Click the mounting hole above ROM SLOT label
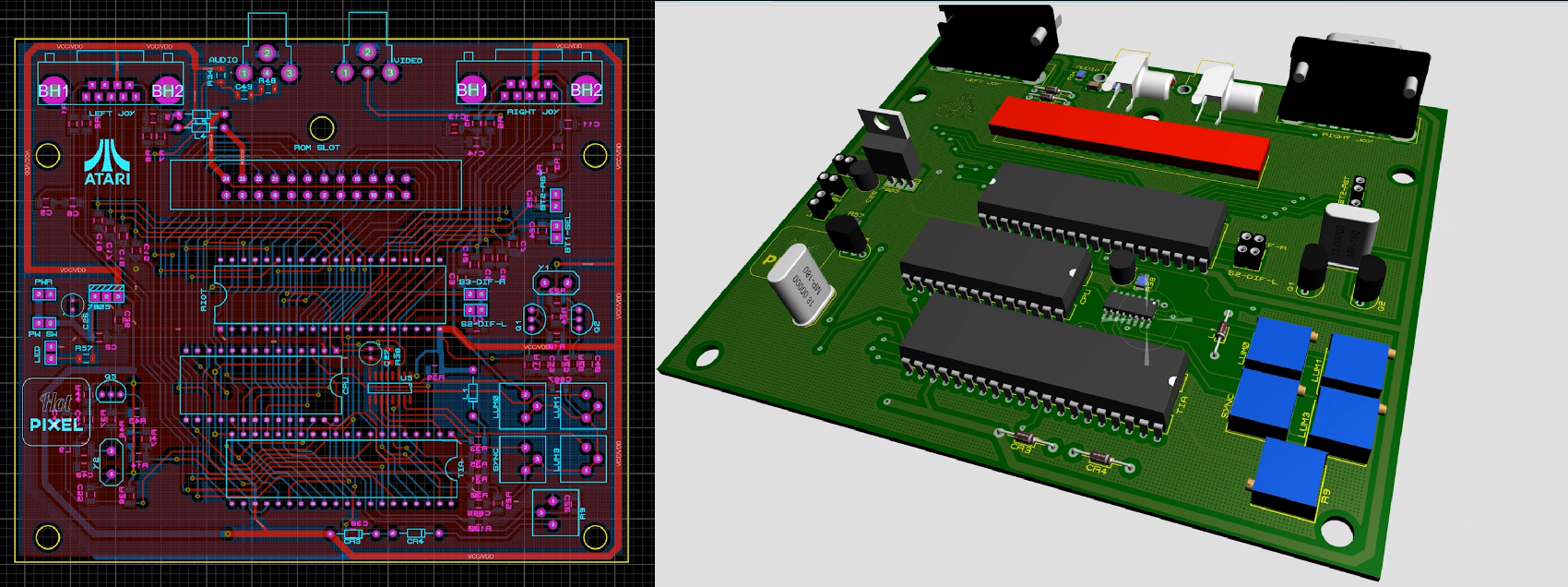The height and width of the screenshot is (587, 1568). 322,128
